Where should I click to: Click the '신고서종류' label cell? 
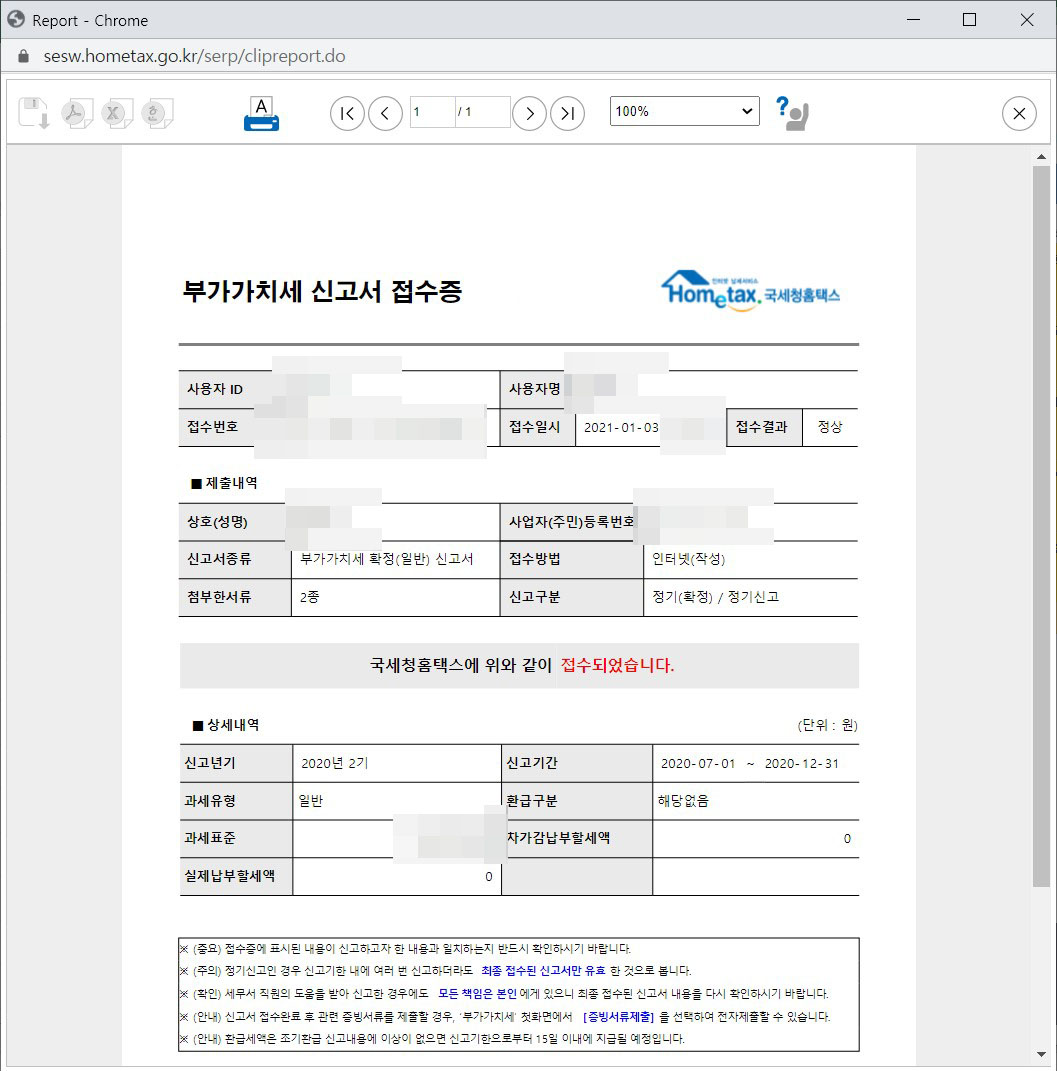pos(235,559)
